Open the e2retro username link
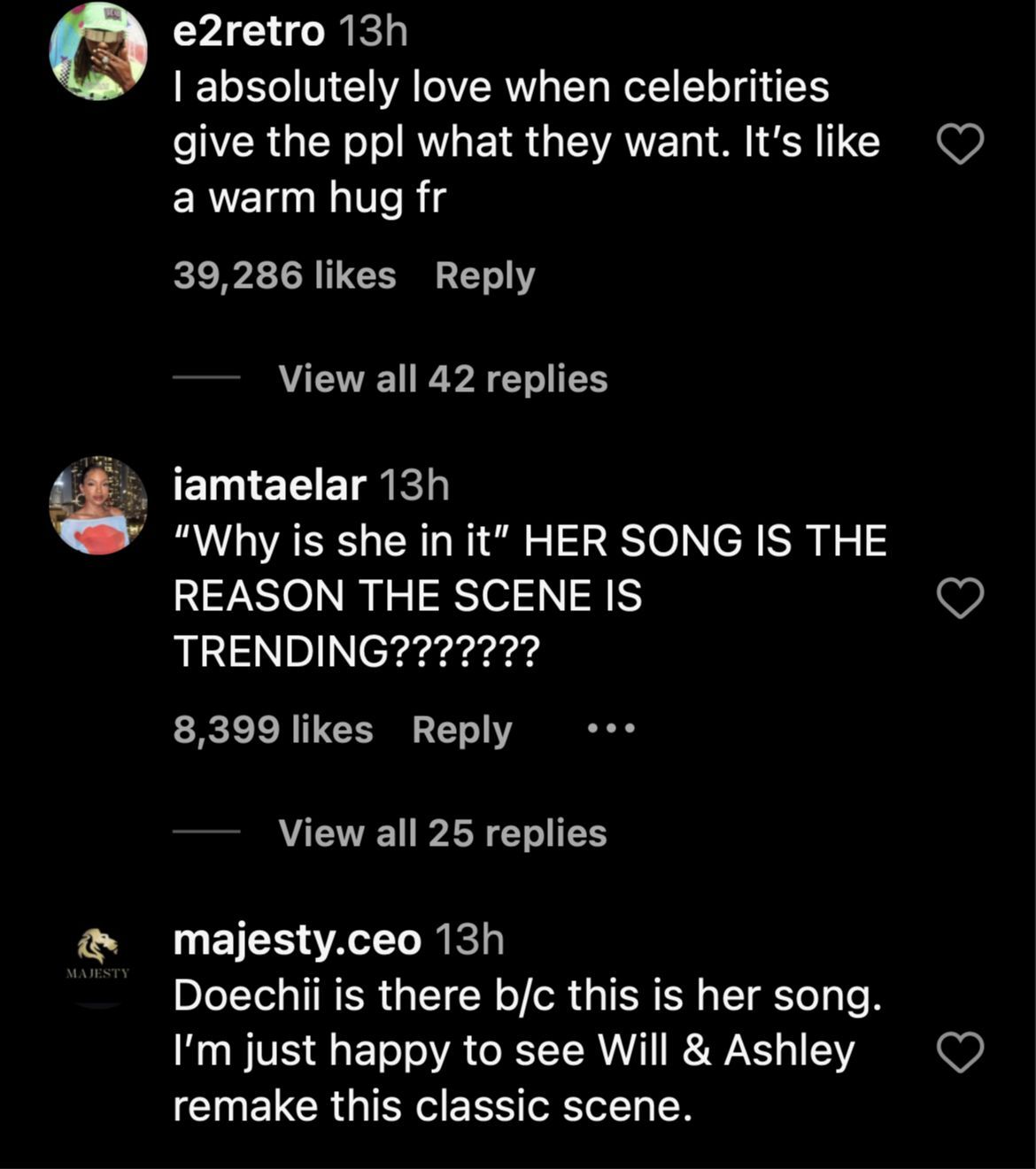 249,32
